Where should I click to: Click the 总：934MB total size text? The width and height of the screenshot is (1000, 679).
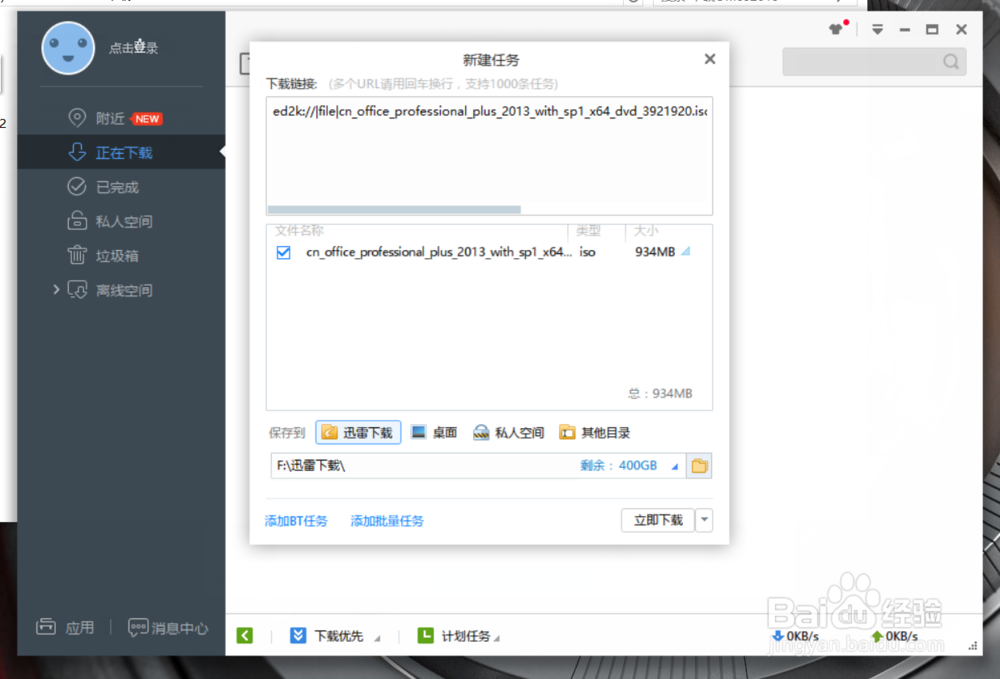point(660,393)
